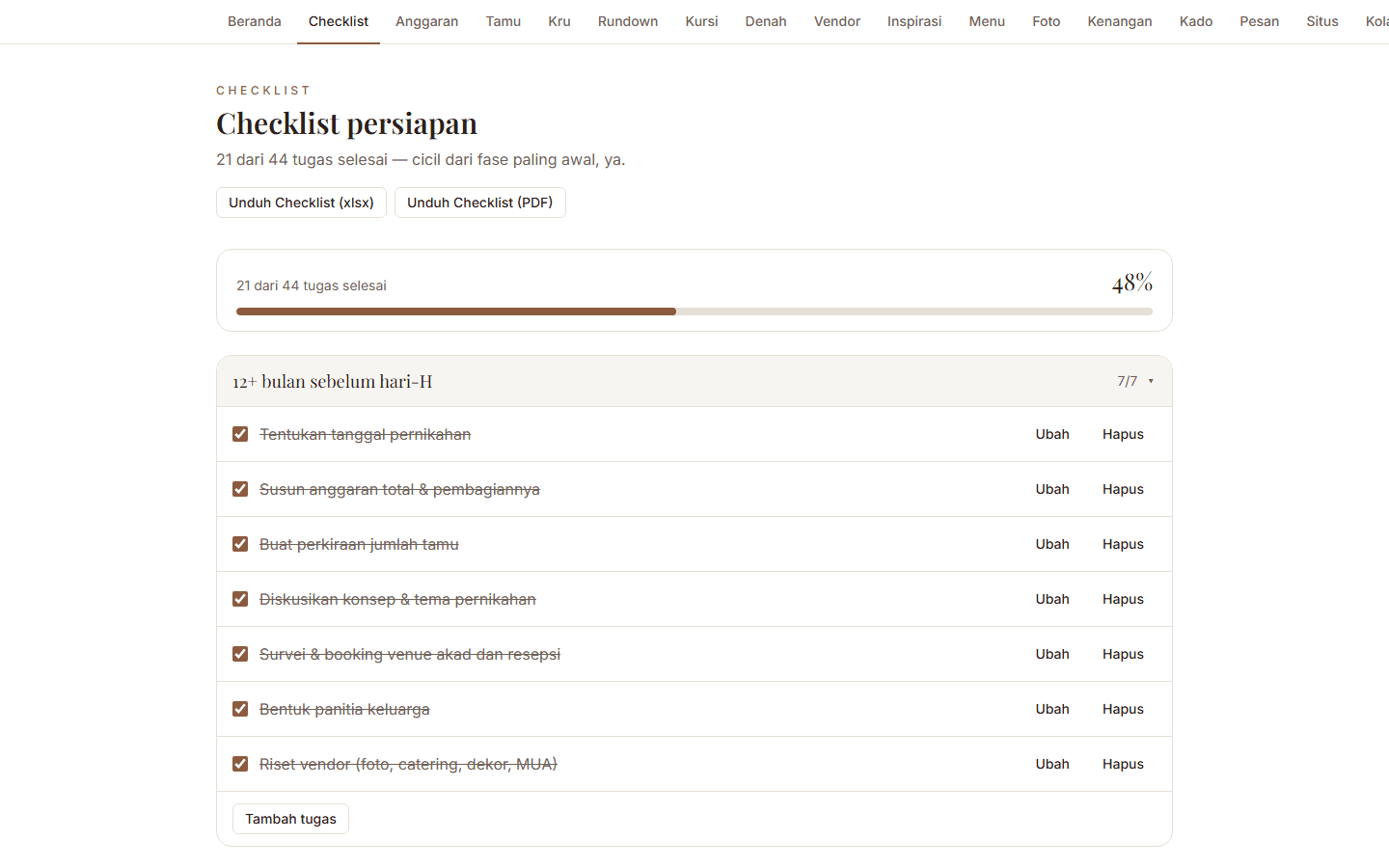The image size is (1389, 868).
Task: Click the "7/7" section counter
Action: point(1128,381)
